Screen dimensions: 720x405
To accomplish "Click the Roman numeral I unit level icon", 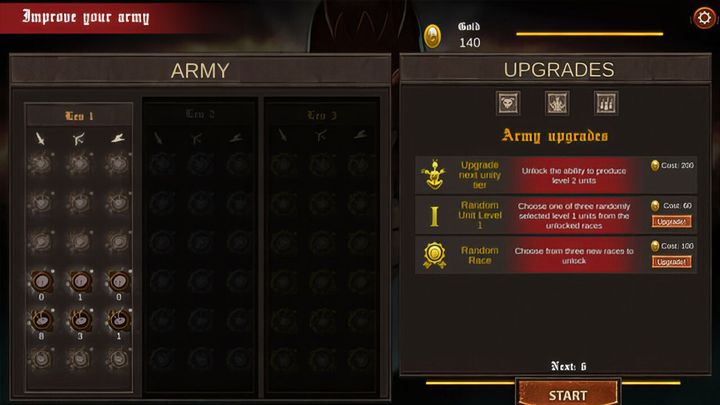I will coord(434,216).
